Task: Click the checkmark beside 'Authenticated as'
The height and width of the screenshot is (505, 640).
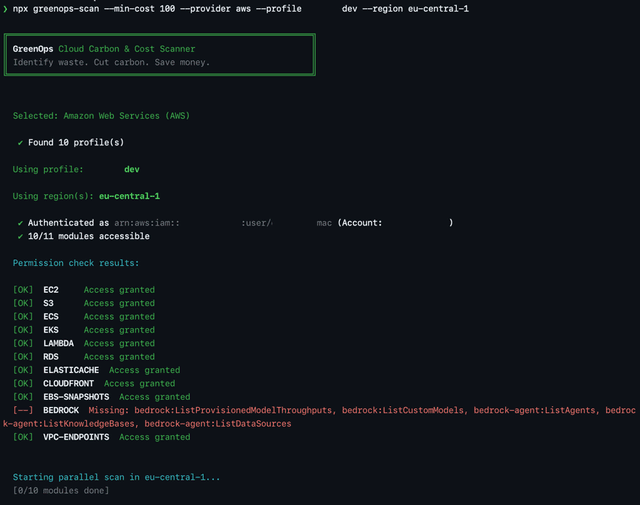Action: pyautogui.click(x=20, y=223)
